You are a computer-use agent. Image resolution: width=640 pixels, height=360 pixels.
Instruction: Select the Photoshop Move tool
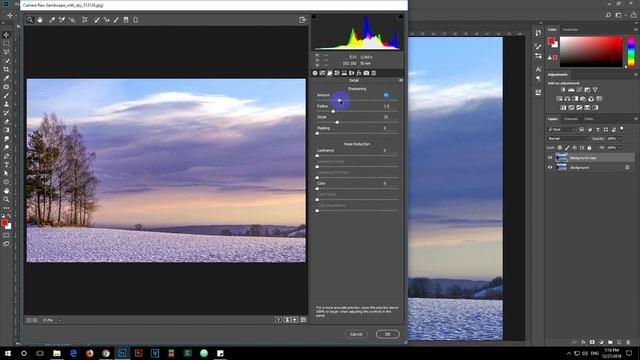click(x=6, y=35)
